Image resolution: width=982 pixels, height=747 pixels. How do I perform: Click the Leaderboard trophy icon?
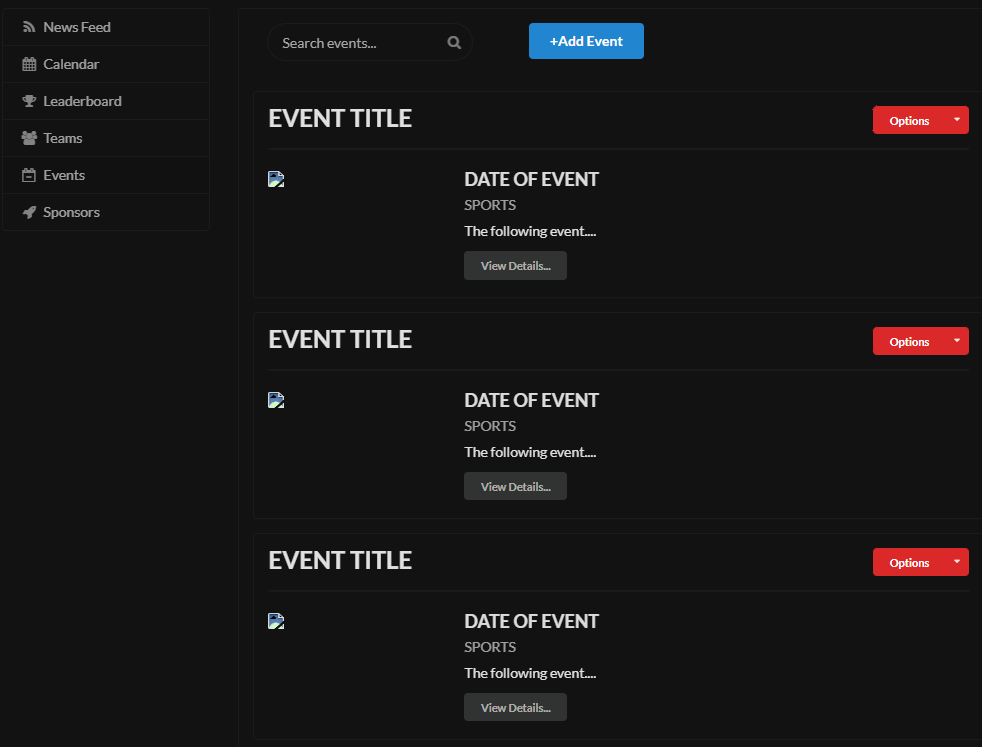pyautogui.click(x=29, y=101)
